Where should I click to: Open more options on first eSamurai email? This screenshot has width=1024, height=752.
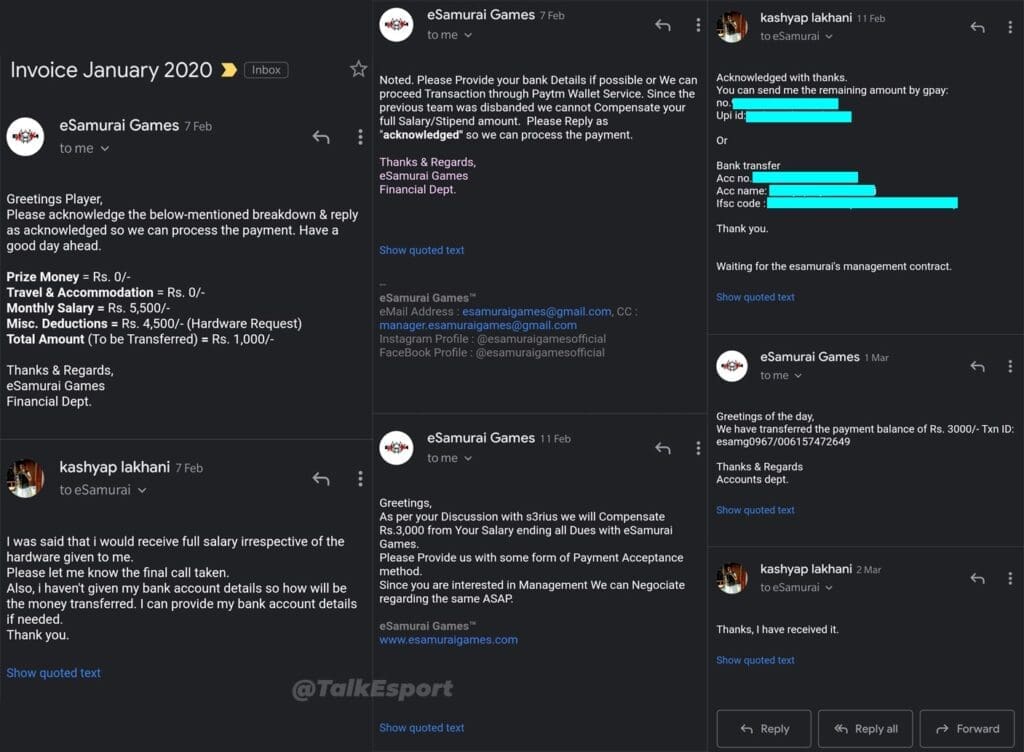[x=360, y=137]
